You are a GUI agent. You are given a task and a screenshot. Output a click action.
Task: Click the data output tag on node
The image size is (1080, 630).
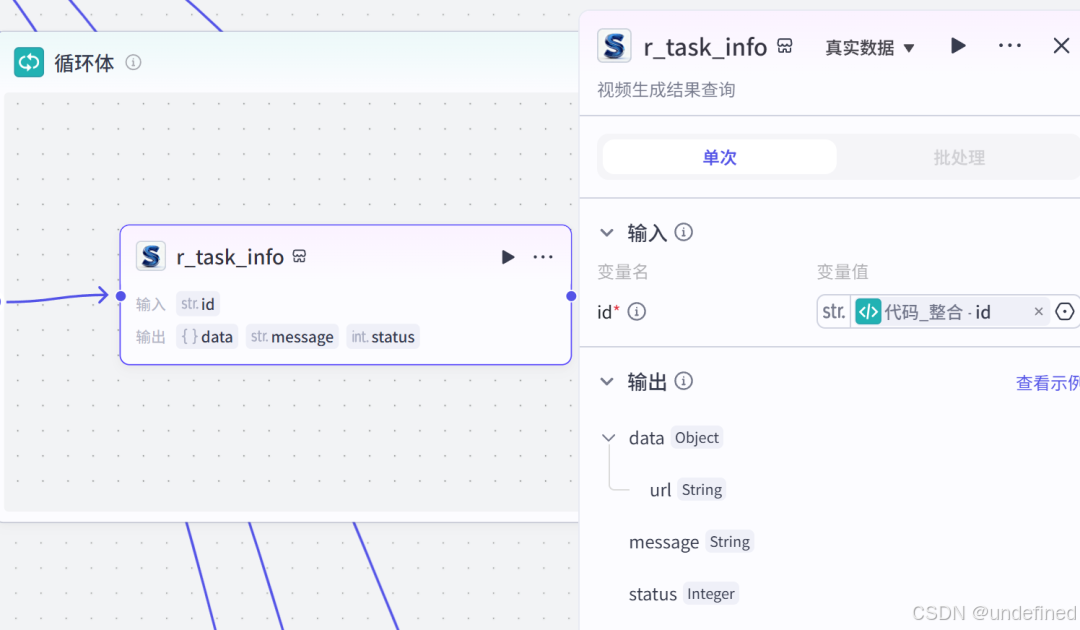pos(207,337)
